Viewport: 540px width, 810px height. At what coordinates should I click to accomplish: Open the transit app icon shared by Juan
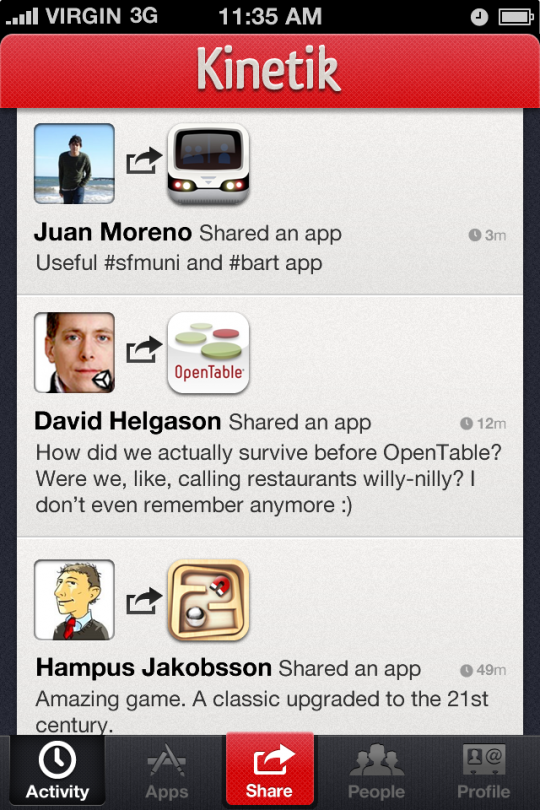tap(208, 164)
